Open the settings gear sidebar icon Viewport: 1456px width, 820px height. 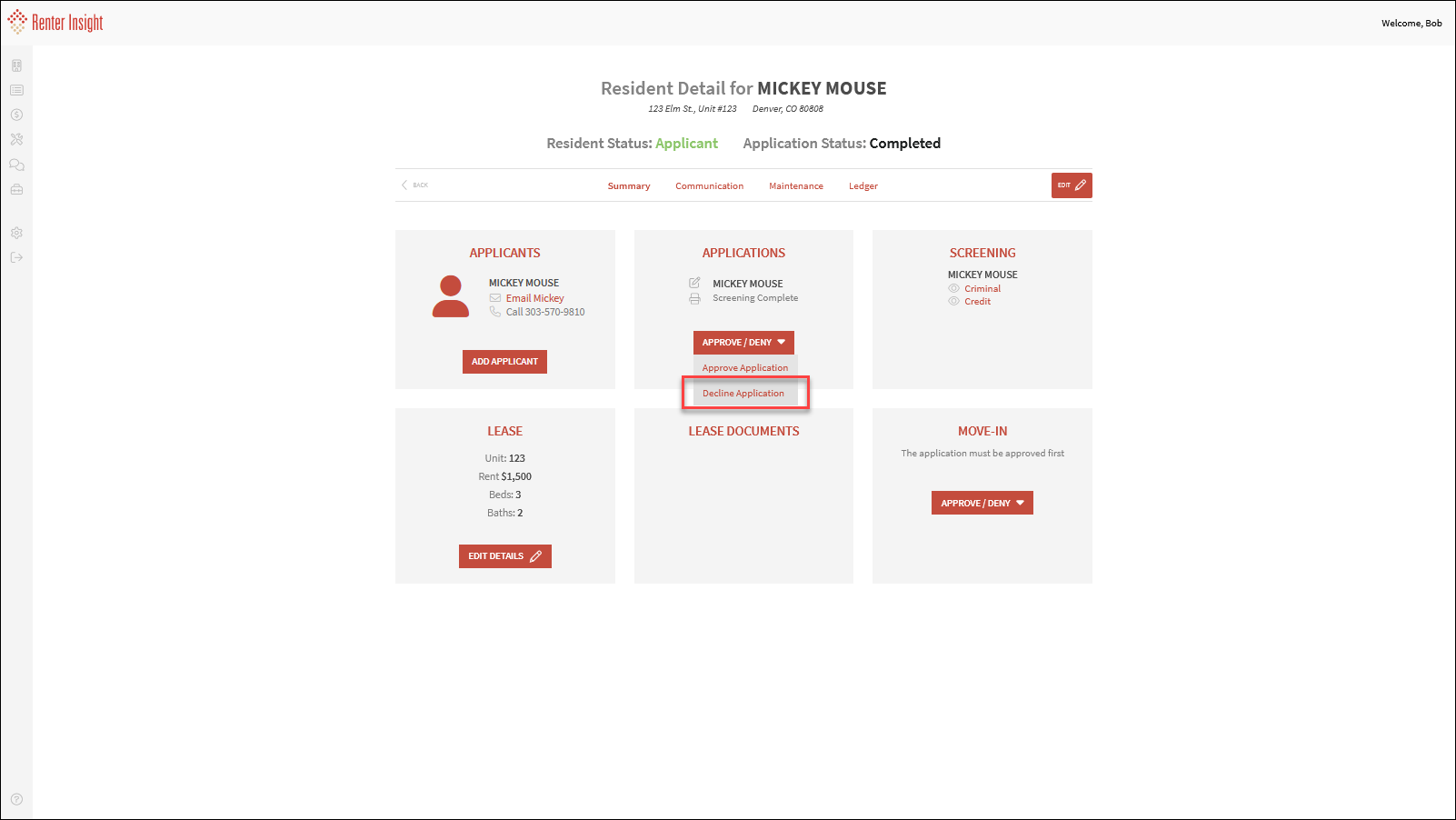coord(16,233)
